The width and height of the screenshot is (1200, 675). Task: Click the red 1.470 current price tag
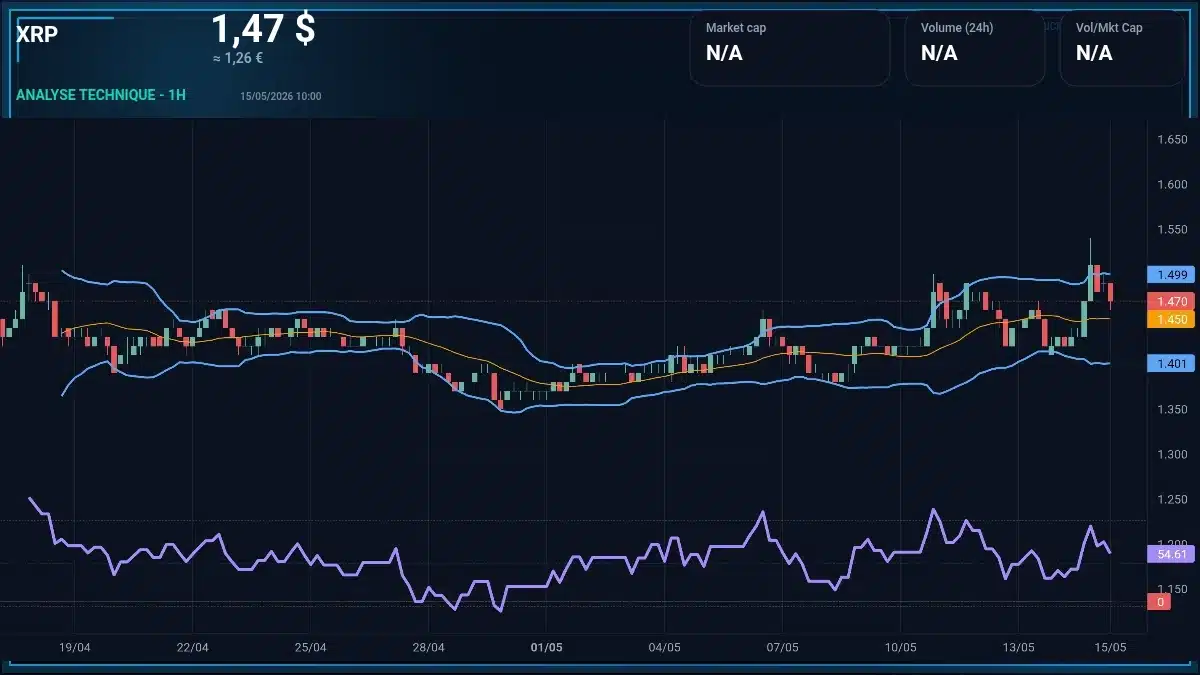coord(1171,301)
